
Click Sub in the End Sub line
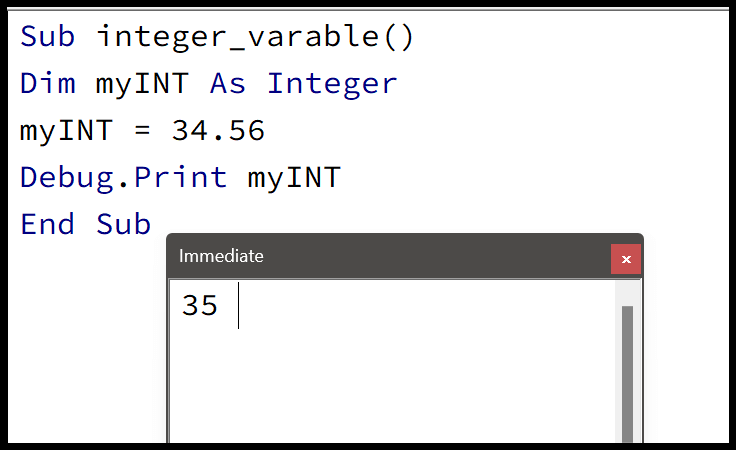(x=123, y=224)
